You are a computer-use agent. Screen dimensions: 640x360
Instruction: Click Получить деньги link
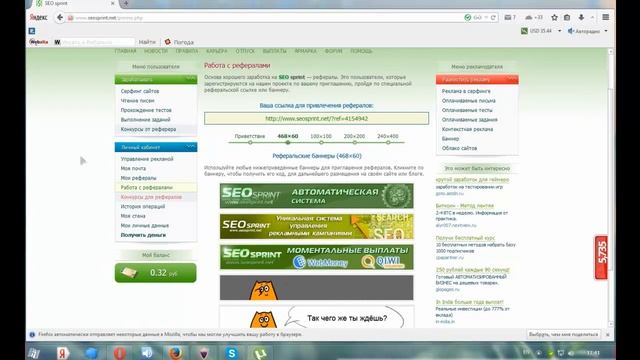coord(143,235)
